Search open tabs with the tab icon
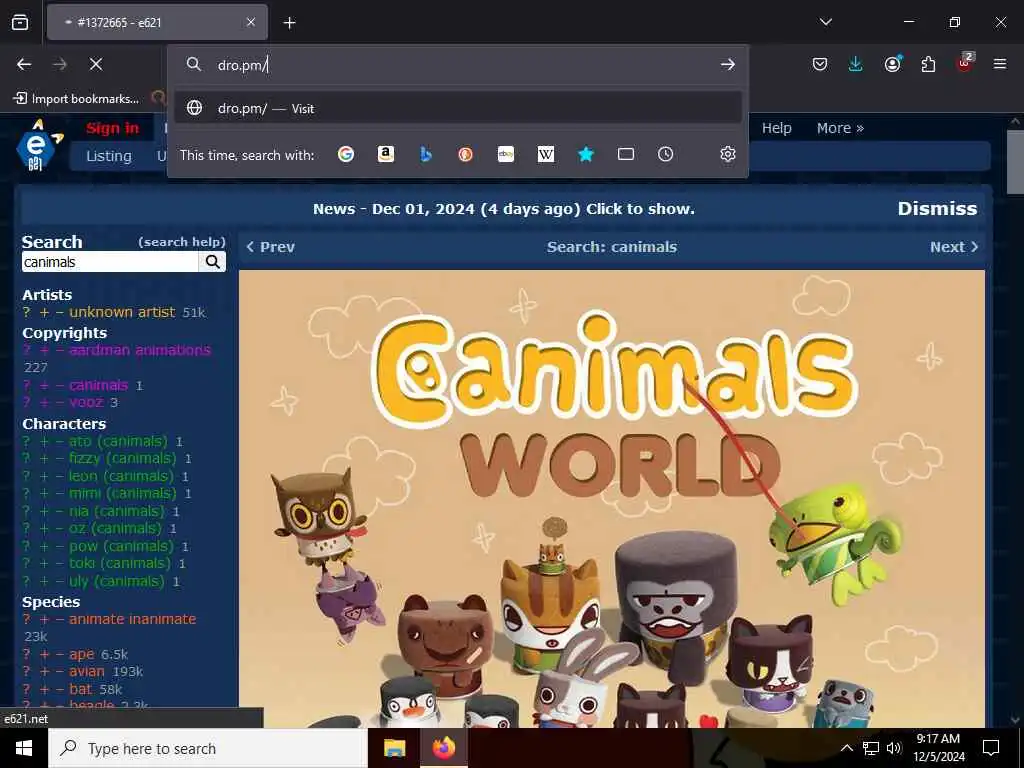The image size is (1024, 768). click(626, 154)
